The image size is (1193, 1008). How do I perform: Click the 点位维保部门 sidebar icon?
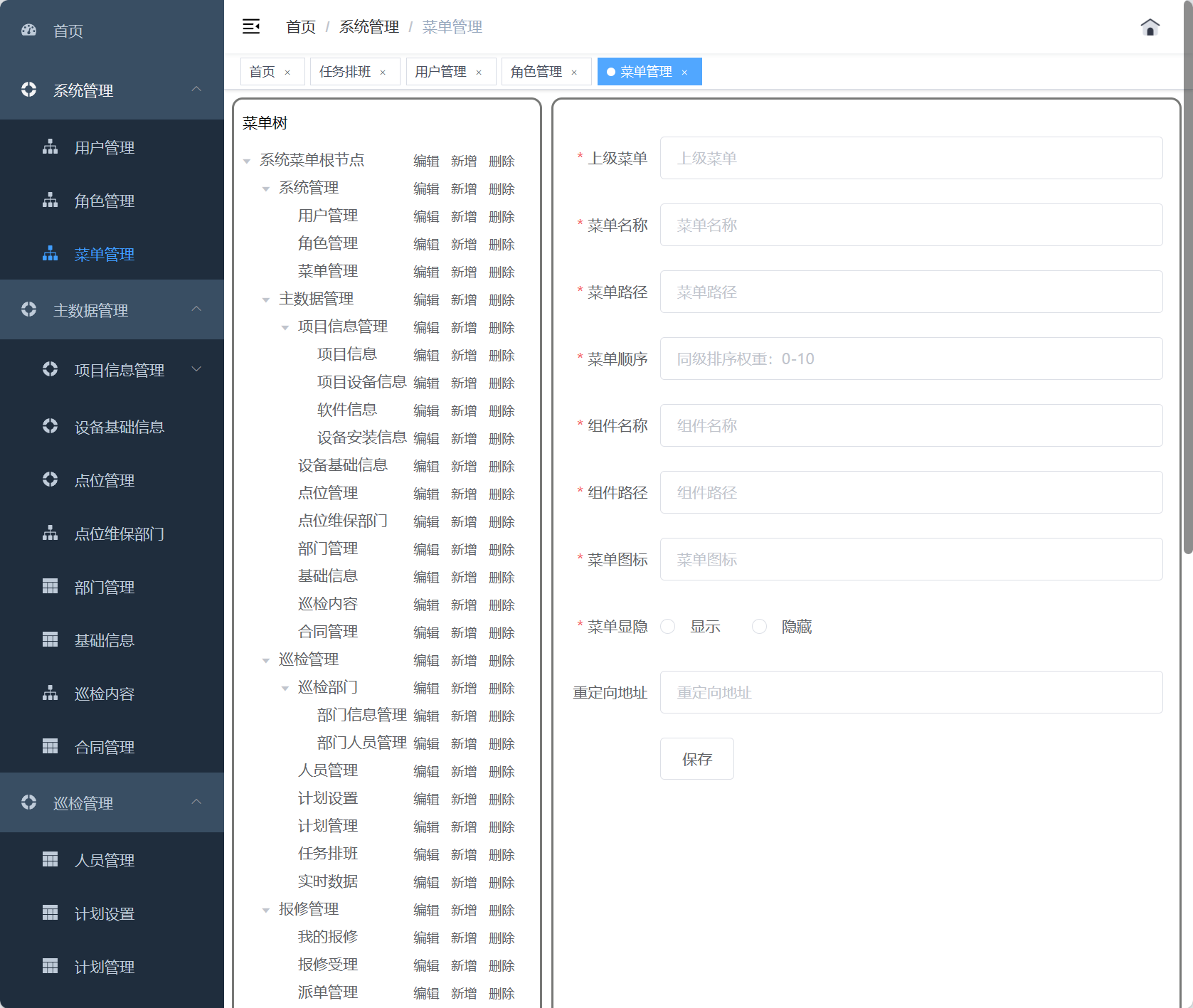[50, 533]
